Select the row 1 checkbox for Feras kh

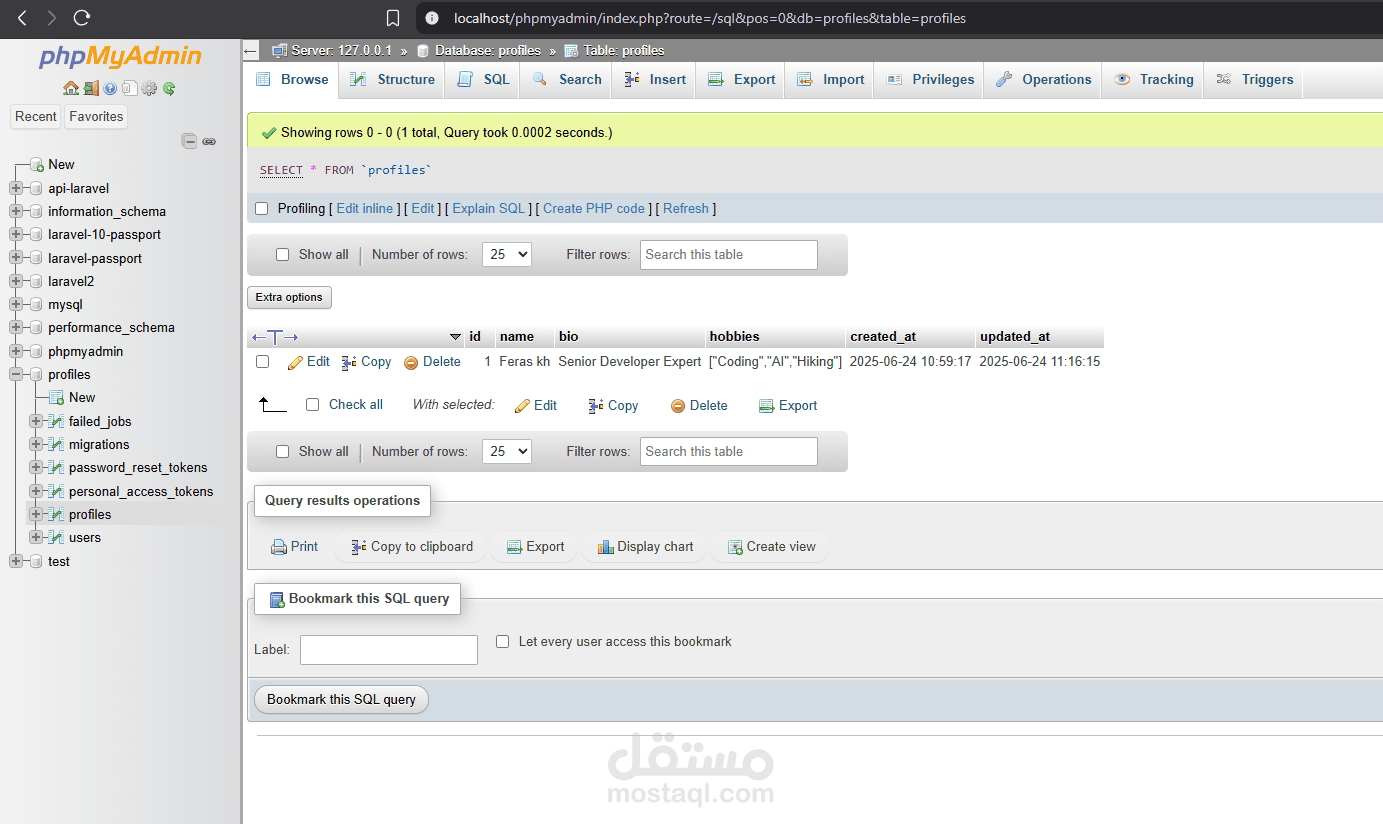coord(262,362)
